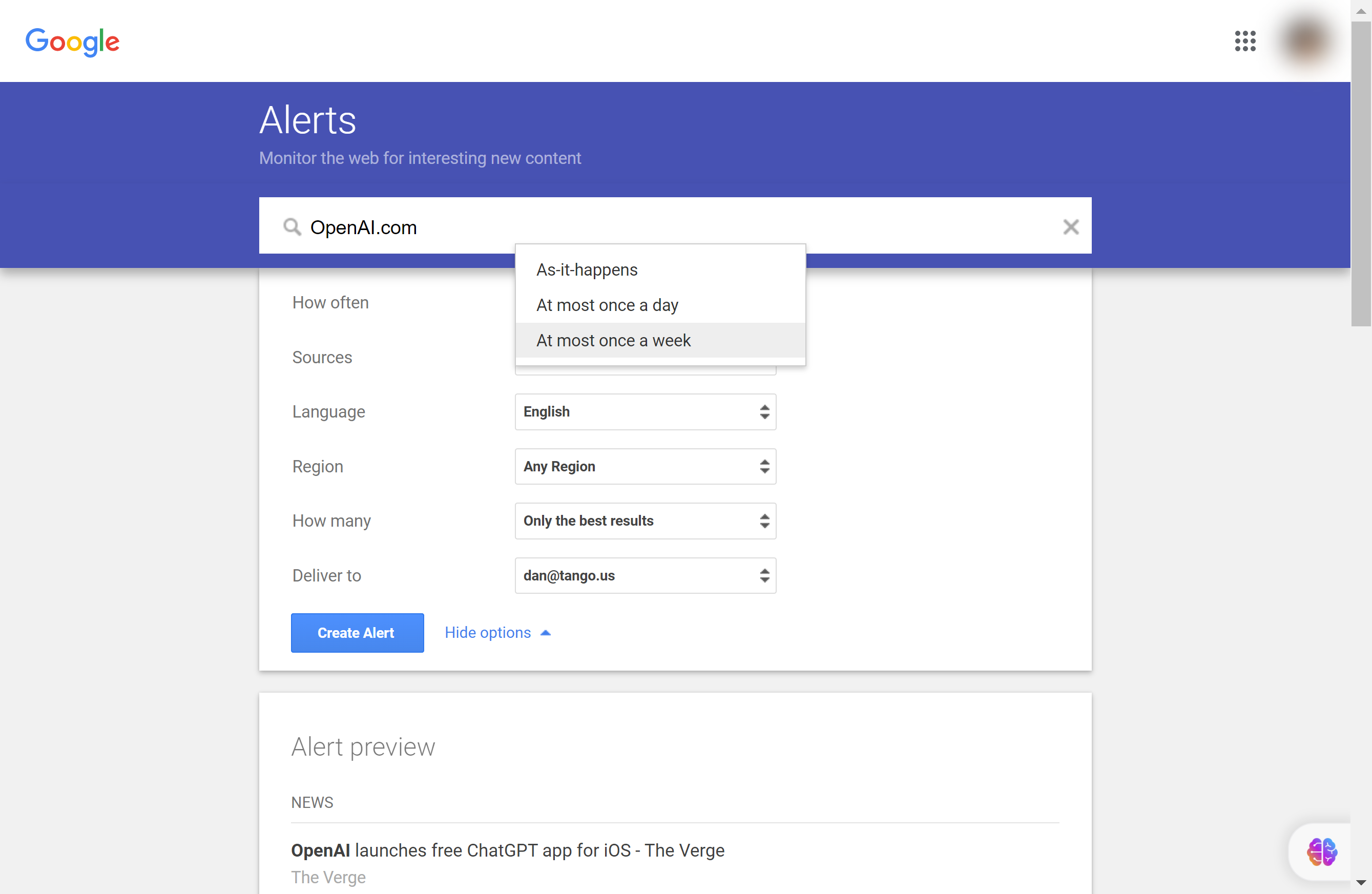Screen dimensions: 1372x894
Task: Click the Region label
Action: (x=318, y=466)
